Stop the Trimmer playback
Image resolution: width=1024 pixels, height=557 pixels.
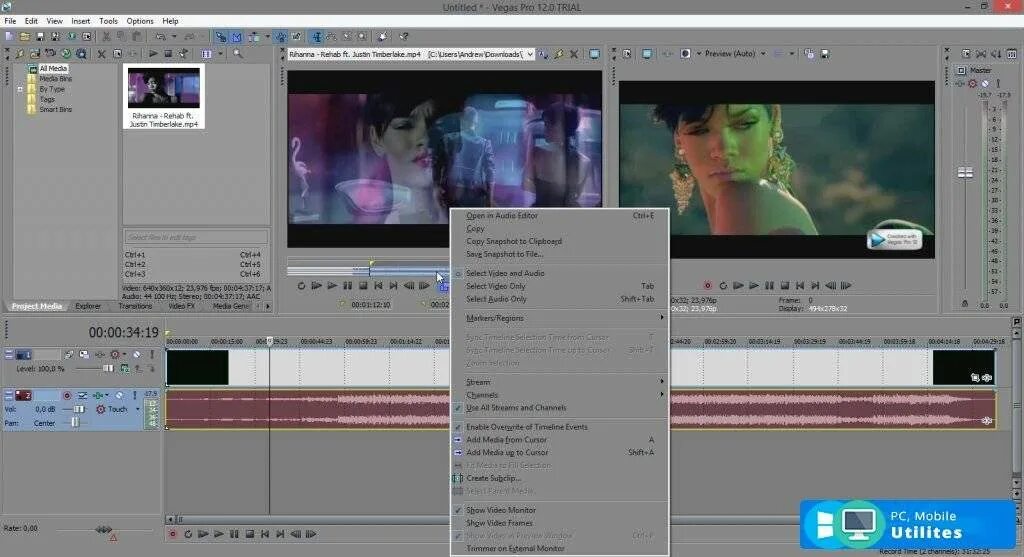(x=363, y=285)
